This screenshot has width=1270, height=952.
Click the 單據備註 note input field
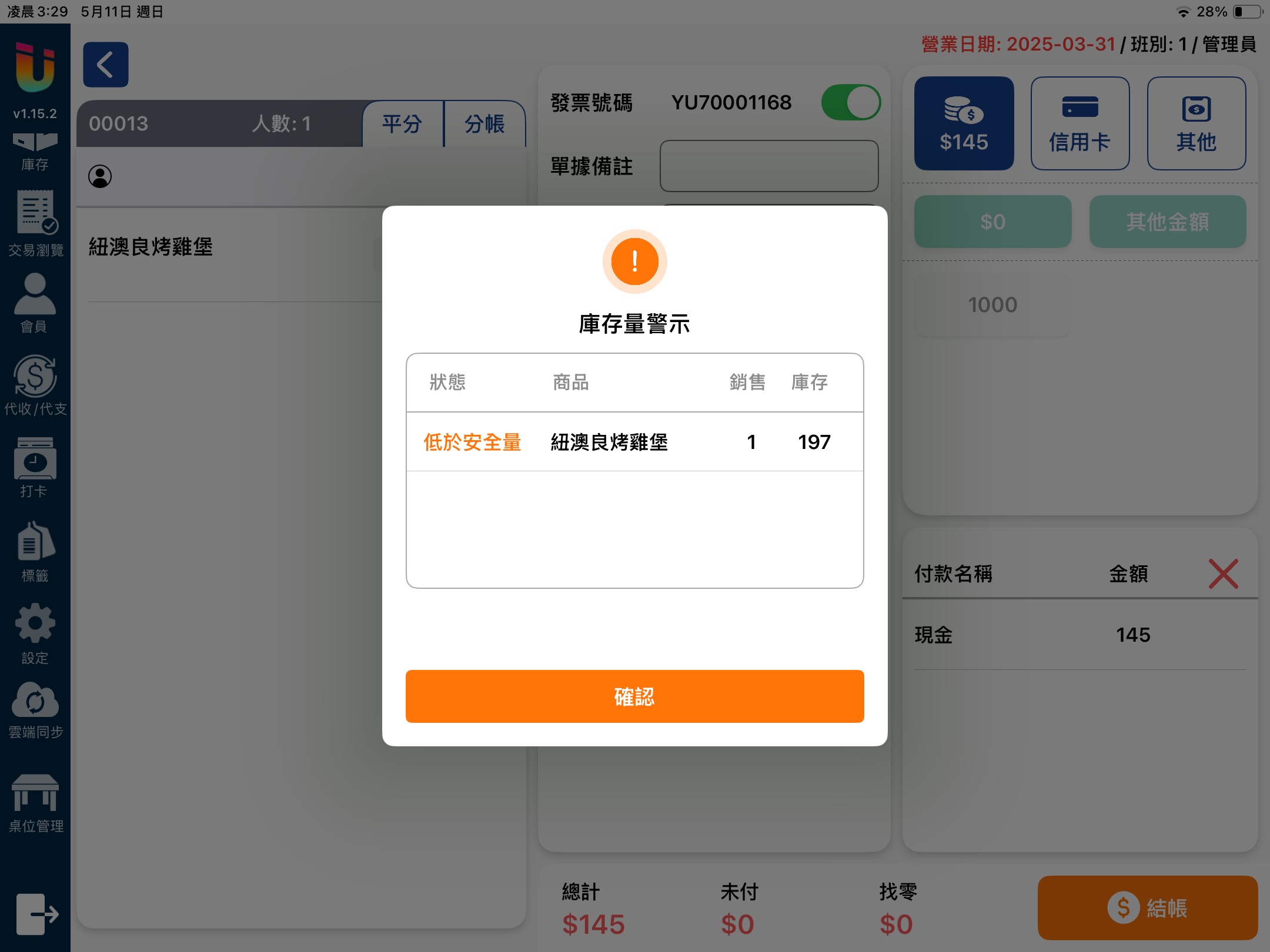(768, 166)
